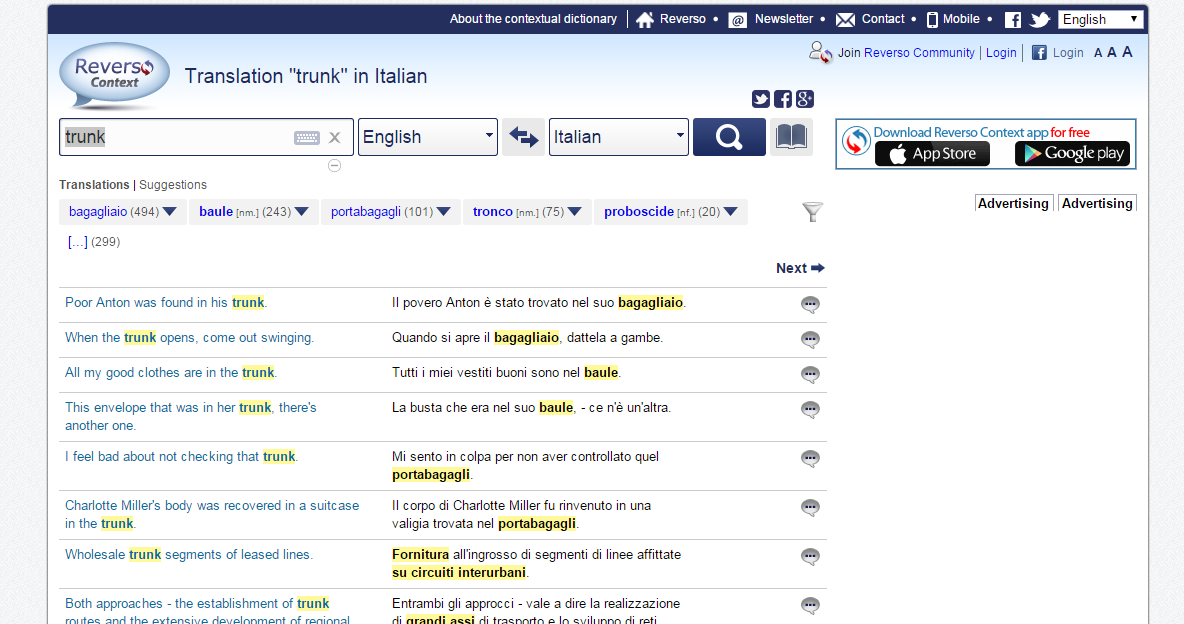This screenshot has height=624, width=1184.
Task: Open the site language selector at top
Action: tap(1100, 19)
